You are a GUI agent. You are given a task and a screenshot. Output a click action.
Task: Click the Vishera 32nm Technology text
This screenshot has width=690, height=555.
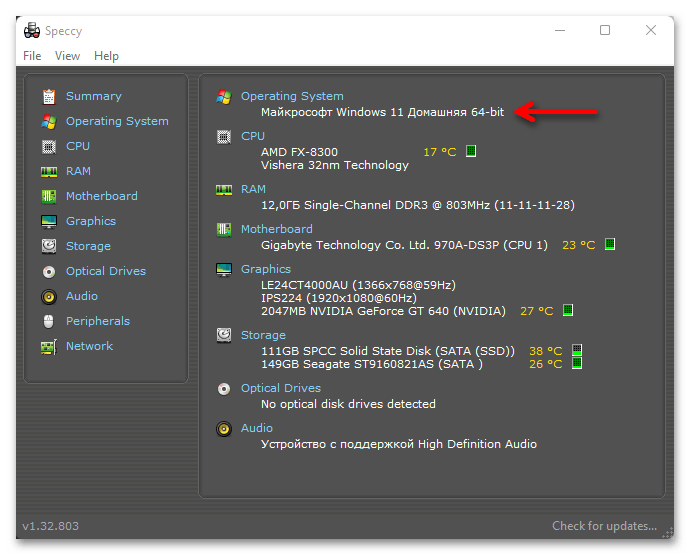pyautogui.click(x=335, y=165)
